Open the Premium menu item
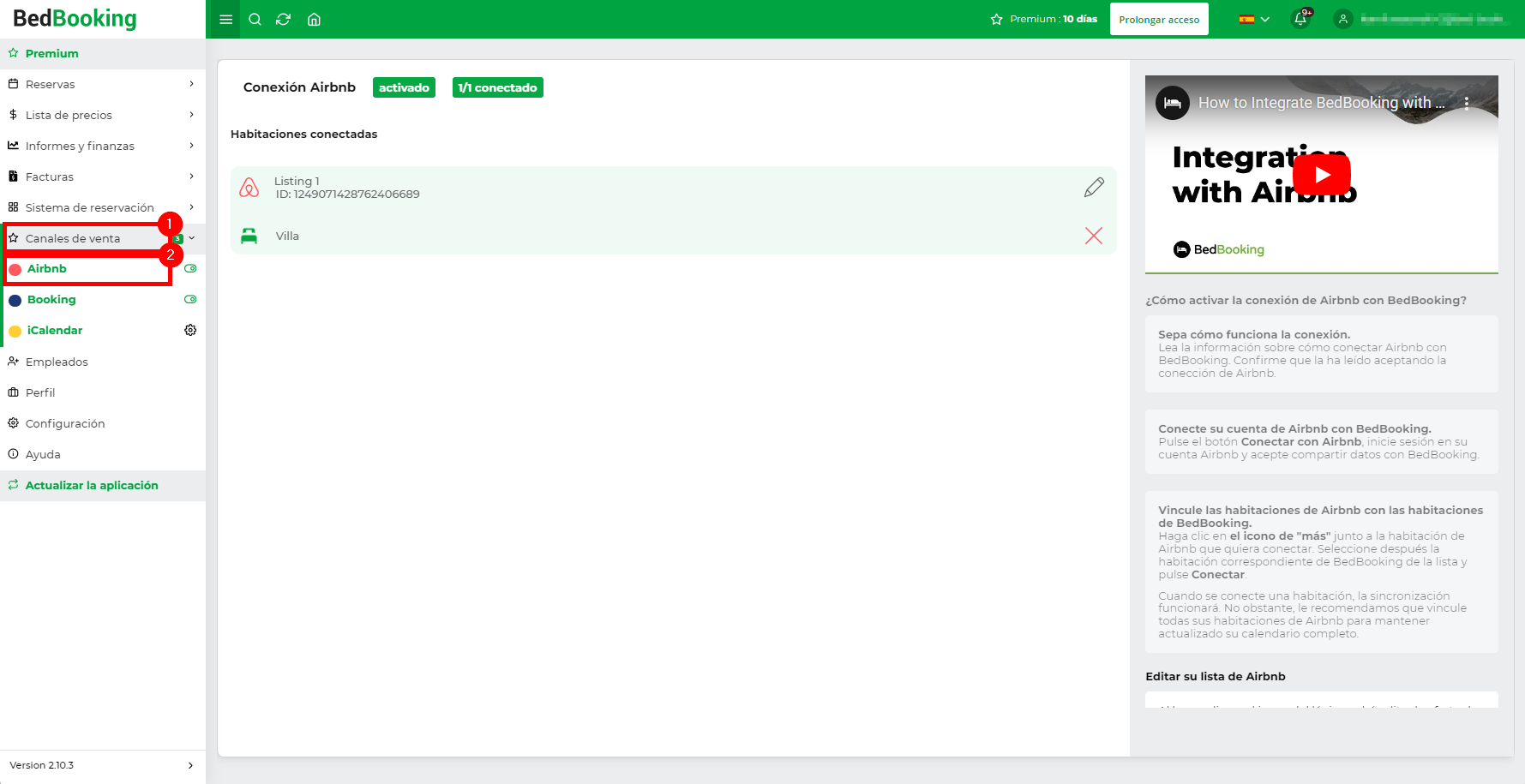The image size is (1525, 784). coord(103,53)
